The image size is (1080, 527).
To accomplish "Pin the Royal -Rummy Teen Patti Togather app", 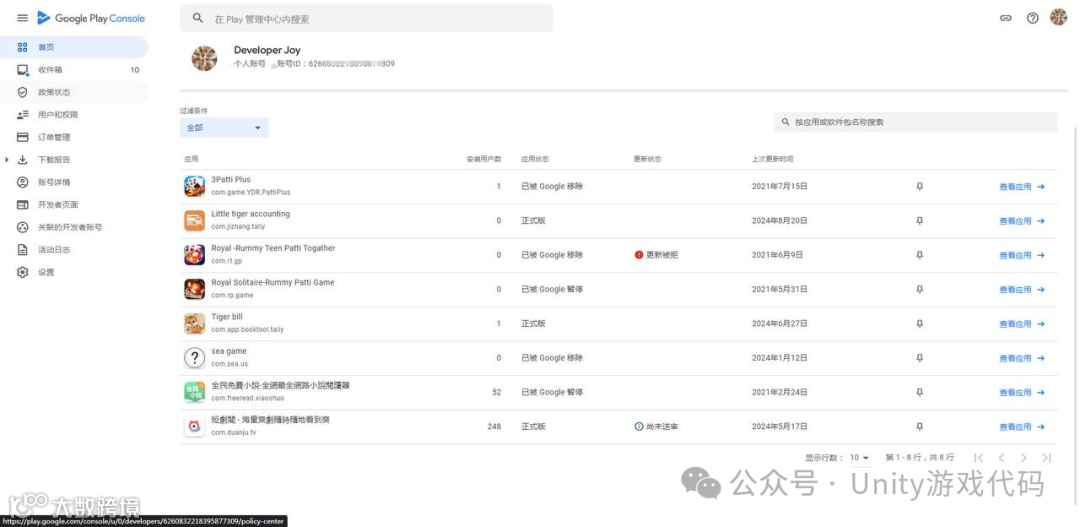I will [920, 255].
